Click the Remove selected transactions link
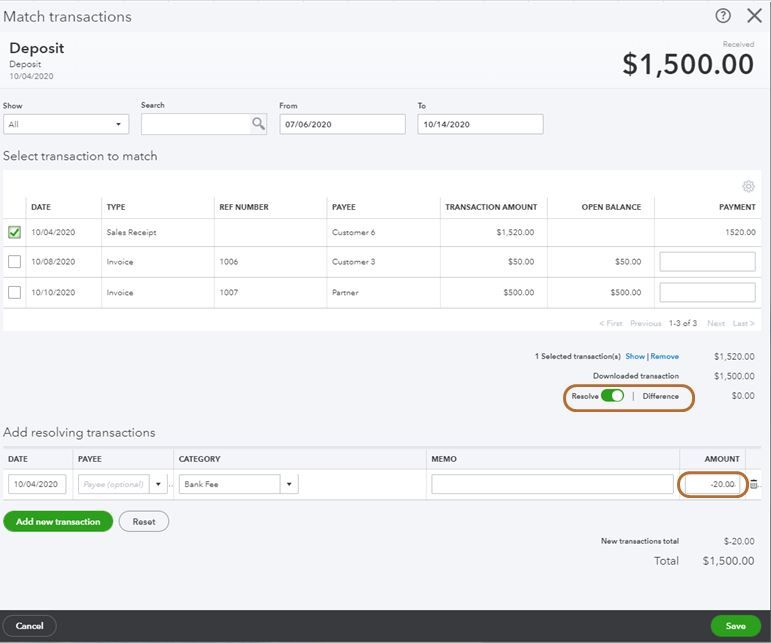771x643 pixels. point(664,356)
